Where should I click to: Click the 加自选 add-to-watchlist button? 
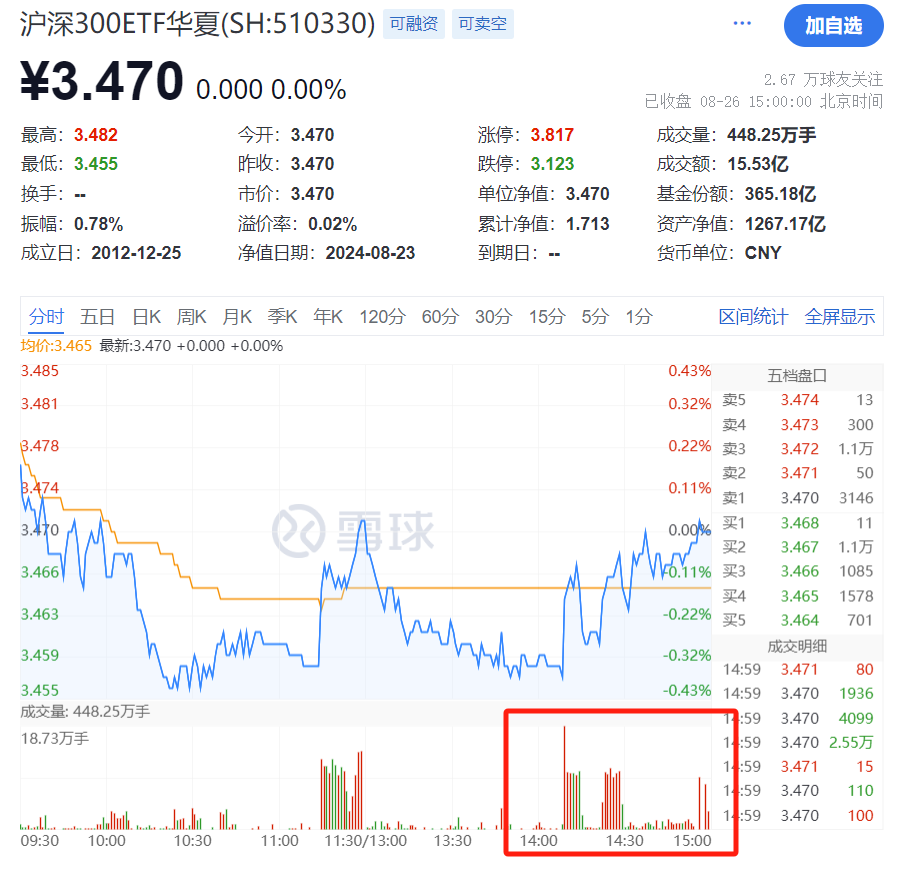[833, 26]
